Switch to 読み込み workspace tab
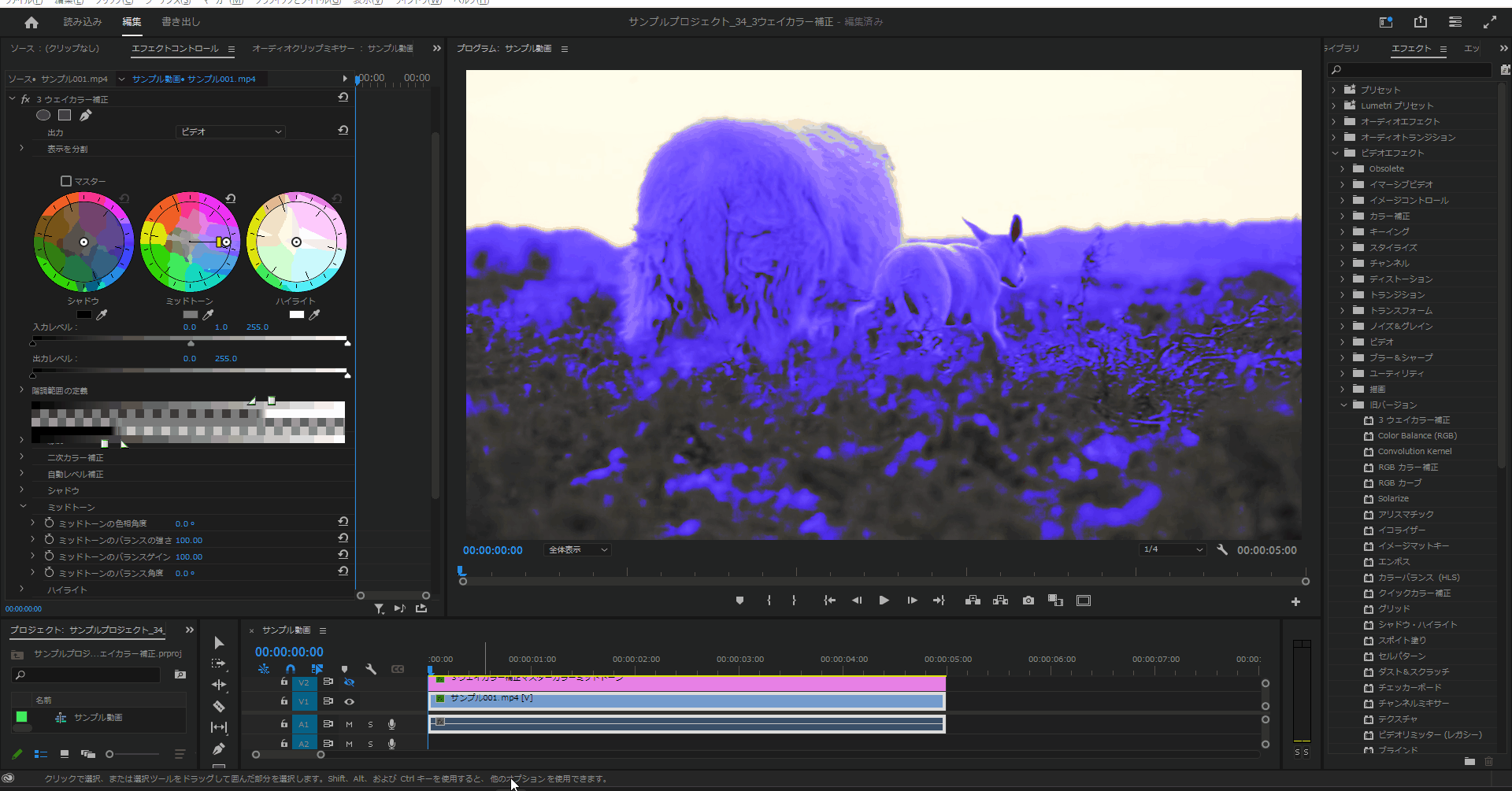The height and width of the screenshot is (791, 1512). coord(83,22)
